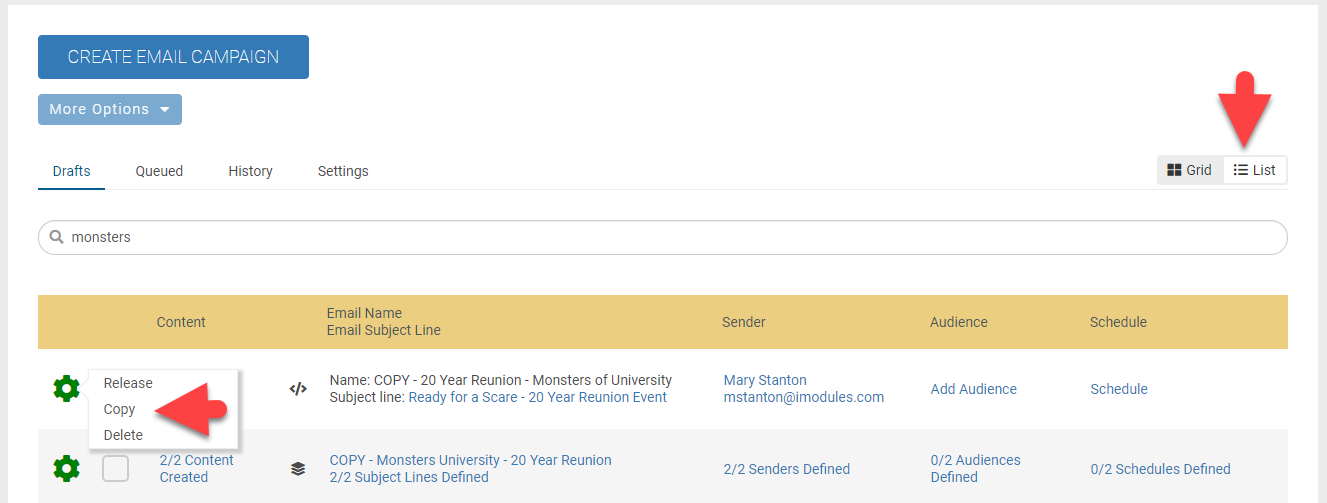Click the Schedule link in the first row
The image size is (1327, 503).
point(1118,389)
